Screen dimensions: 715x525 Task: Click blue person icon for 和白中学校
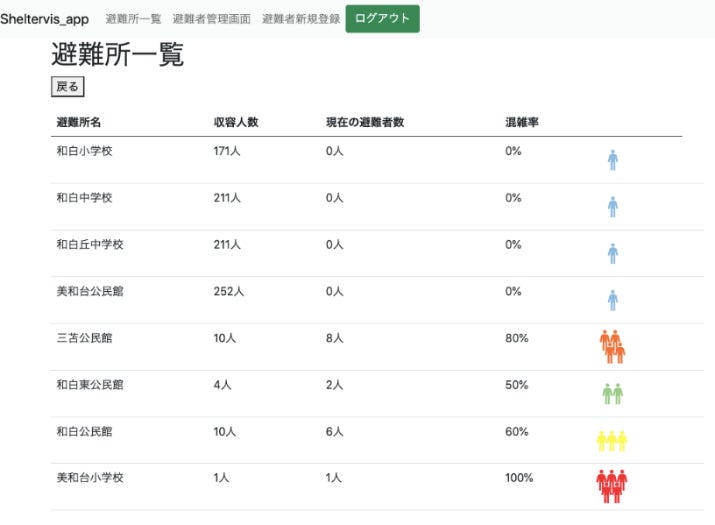(613, 207)
